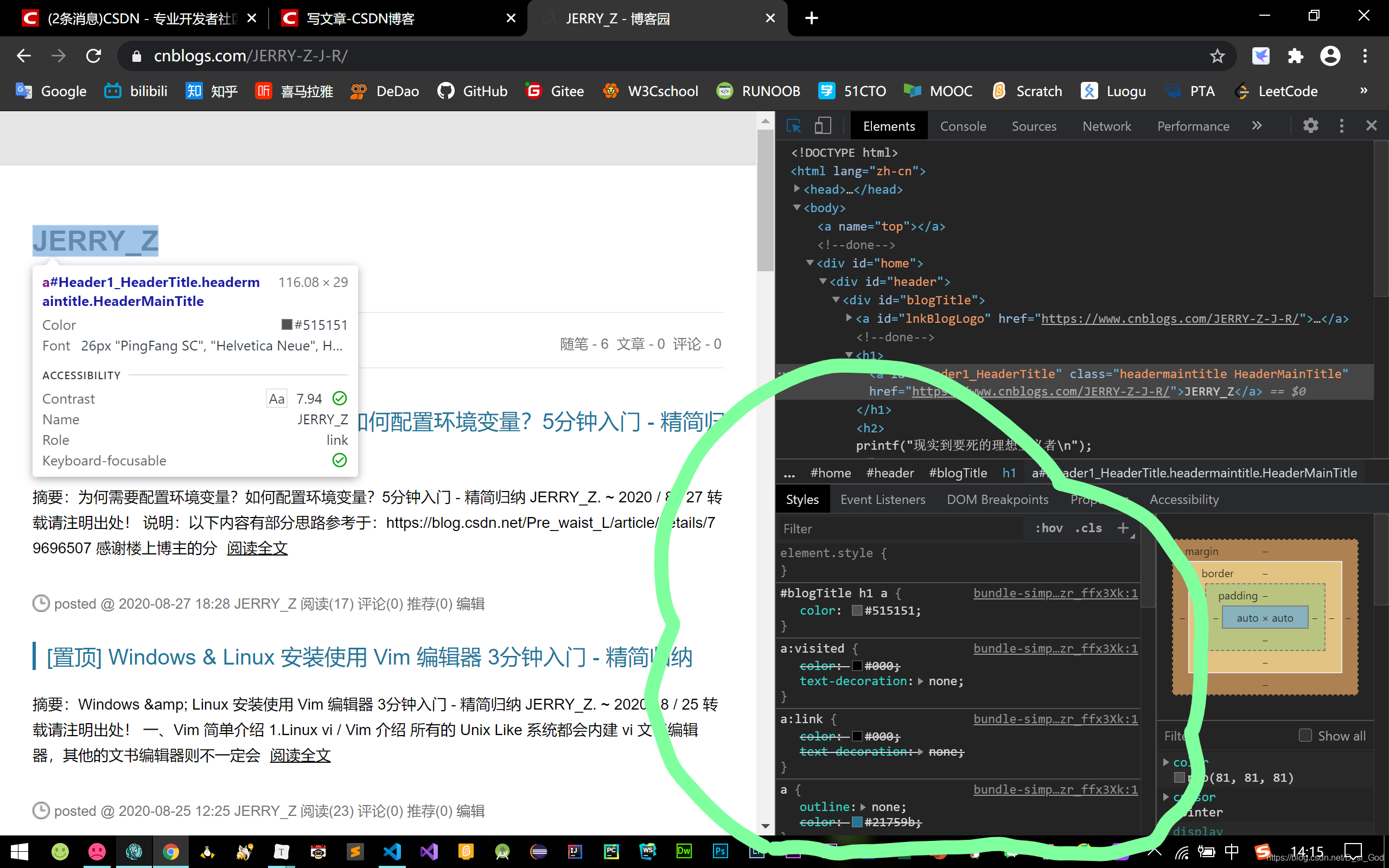Open DevTools settings gear
This screenshot has height=868, width=1389.
(x=1311, y=125)
